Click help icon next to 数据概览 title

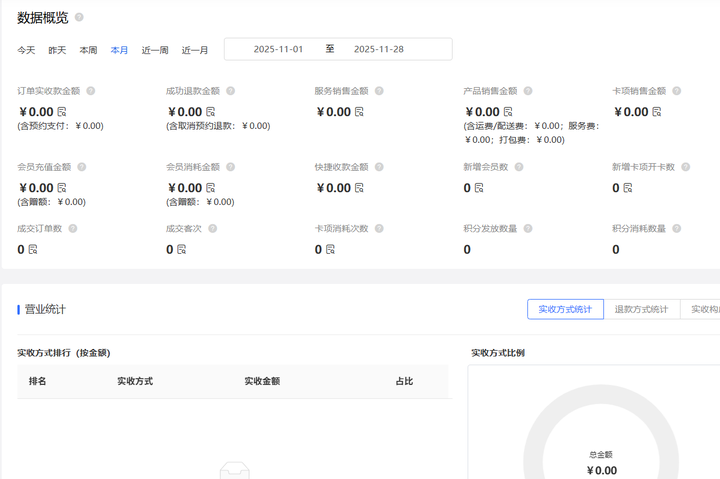[x=79, y=17]
